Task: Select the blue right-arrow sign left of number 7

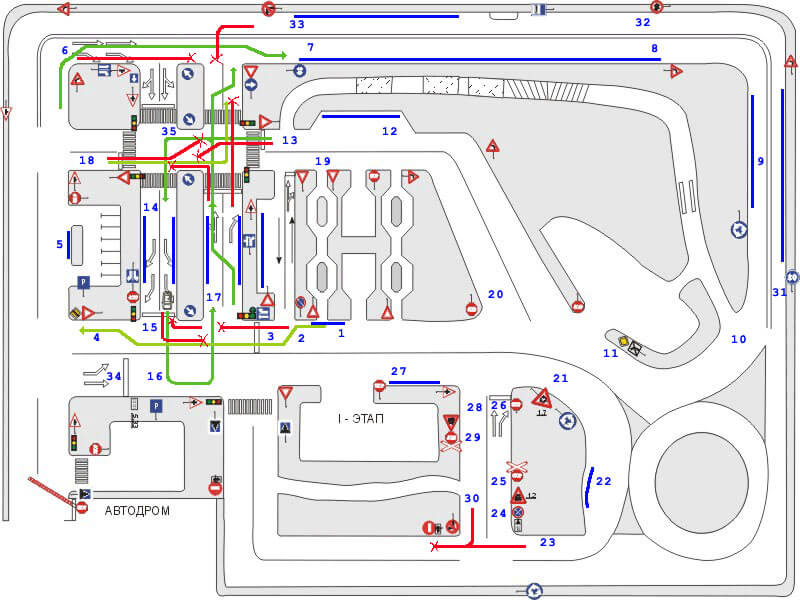Action: (251, 85)
